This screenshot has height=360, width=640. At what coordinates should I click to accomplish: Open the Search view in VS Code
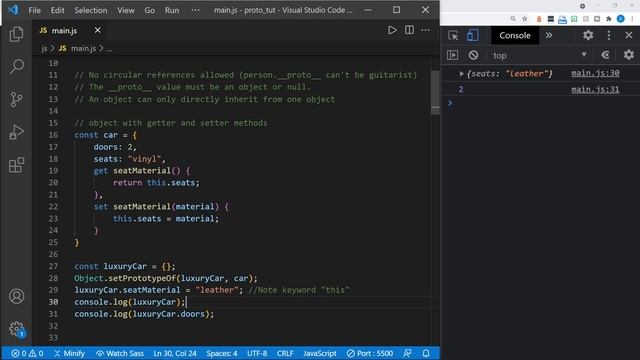(x=16, y=67)
